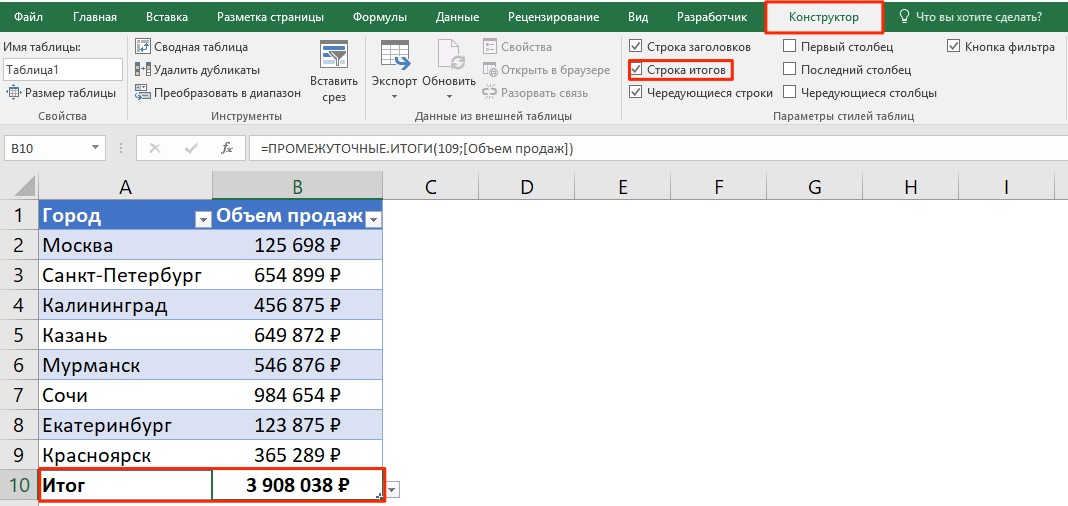Click the insert function fx icon
This screenshot has width=1068, height=506.
coord(227,148)
